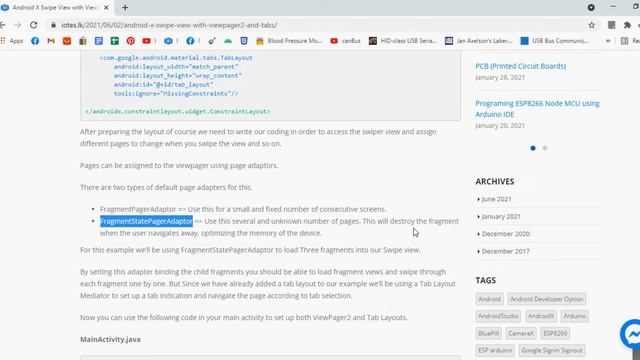Image resolution: width=640 pixels, height=360 pixels.
Task: Click the AndroidStudio tag
Action: coord(498,316)
